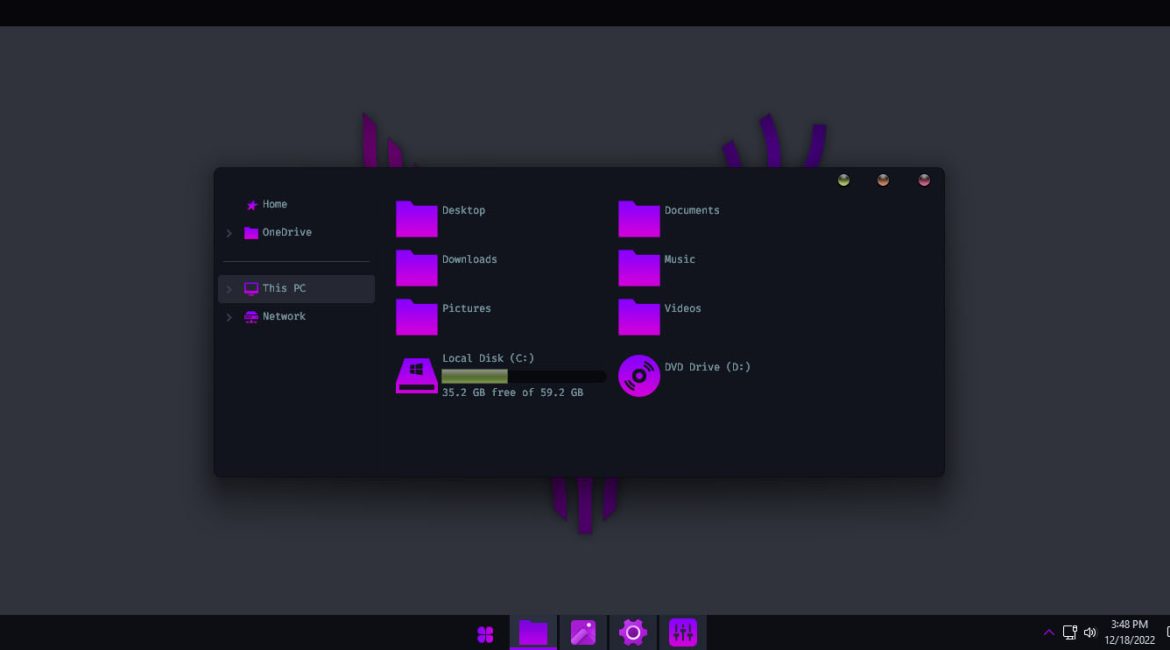
Task: Select the Music folder
Action: [639, 268]
